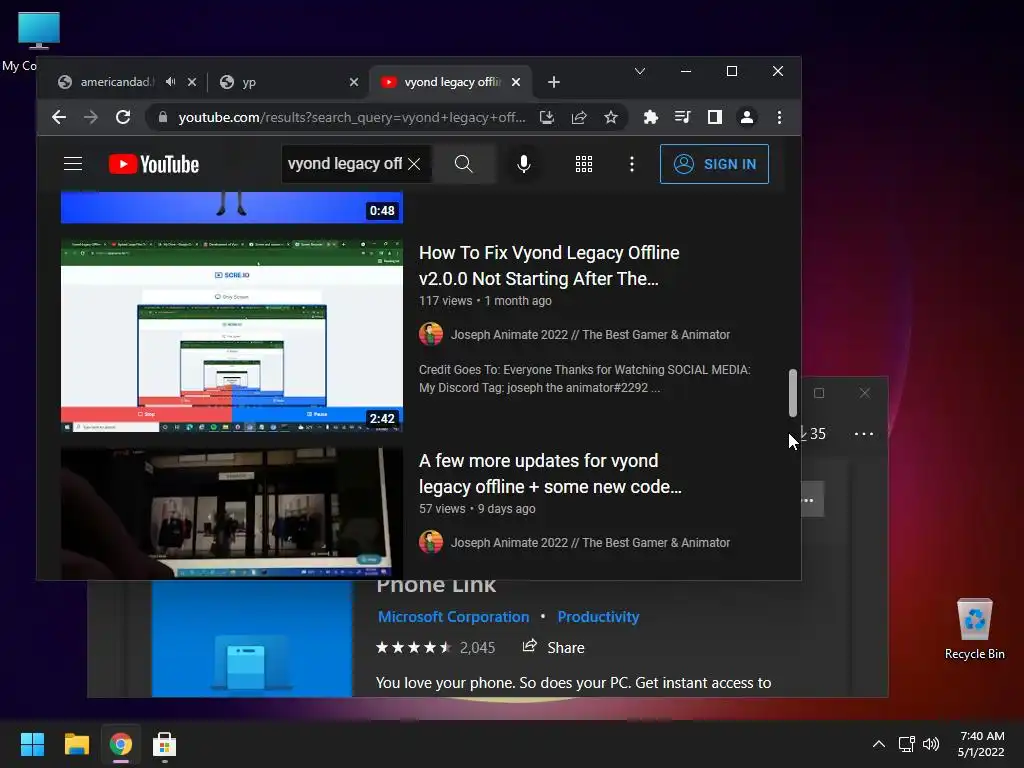Screen dimensions: 1024x768
Task: Run YouTube search with magnifier button
Action: (463, 163)
